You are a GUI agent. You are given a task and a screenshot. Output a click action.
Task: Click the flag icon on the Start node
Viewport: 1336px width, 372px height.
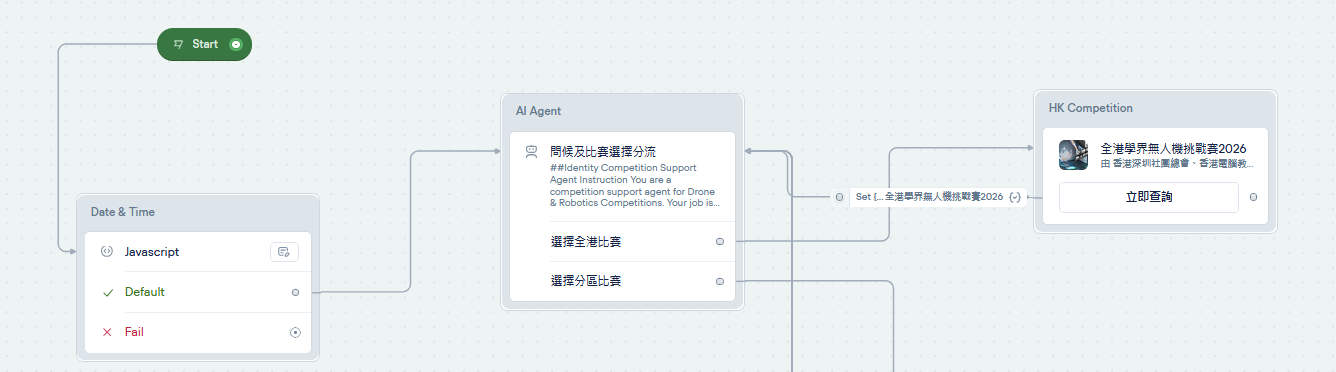click(x=179, y=44)
